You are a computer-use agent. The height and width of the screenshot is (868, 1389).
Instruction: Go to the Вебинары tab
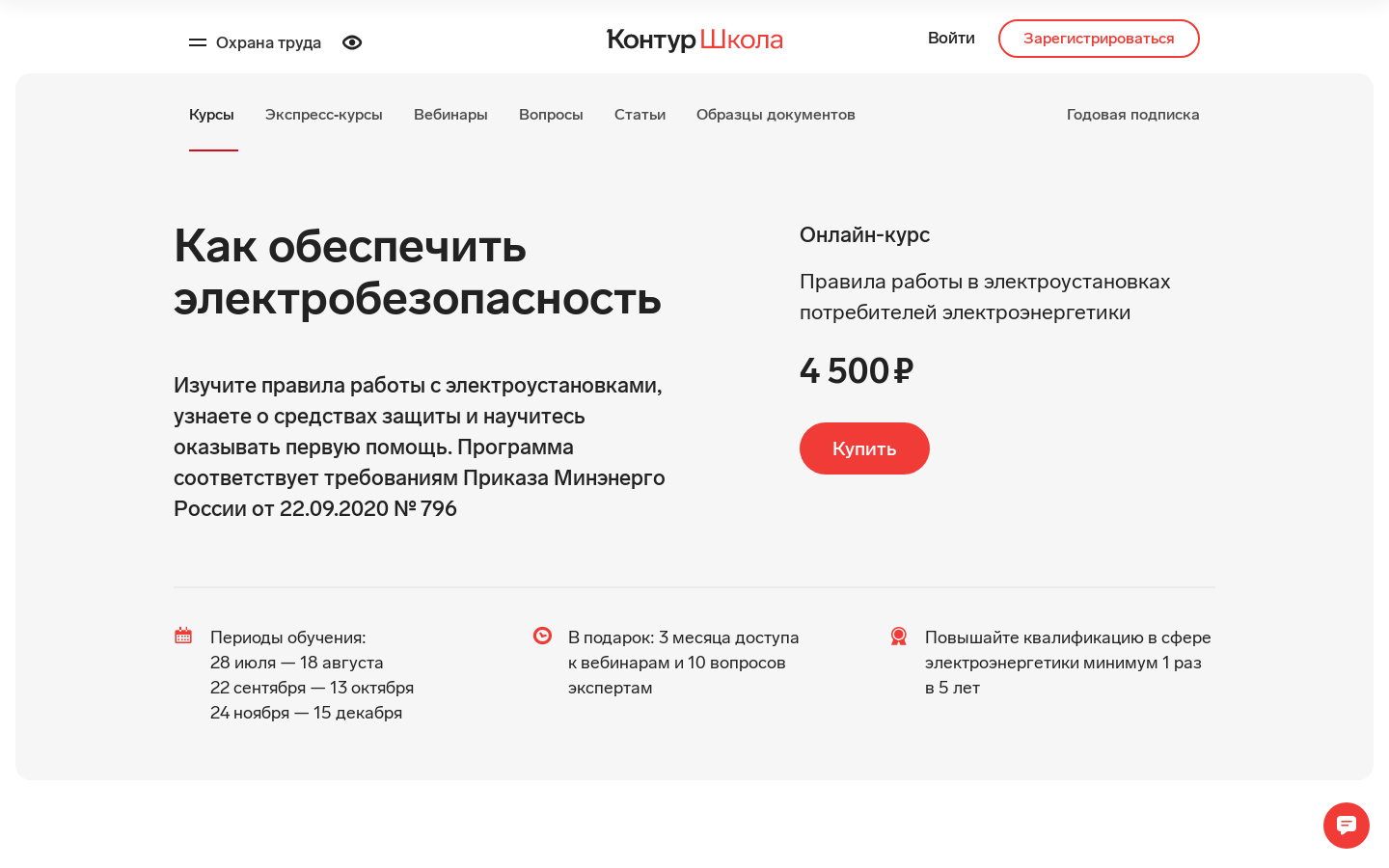(450, 115)
